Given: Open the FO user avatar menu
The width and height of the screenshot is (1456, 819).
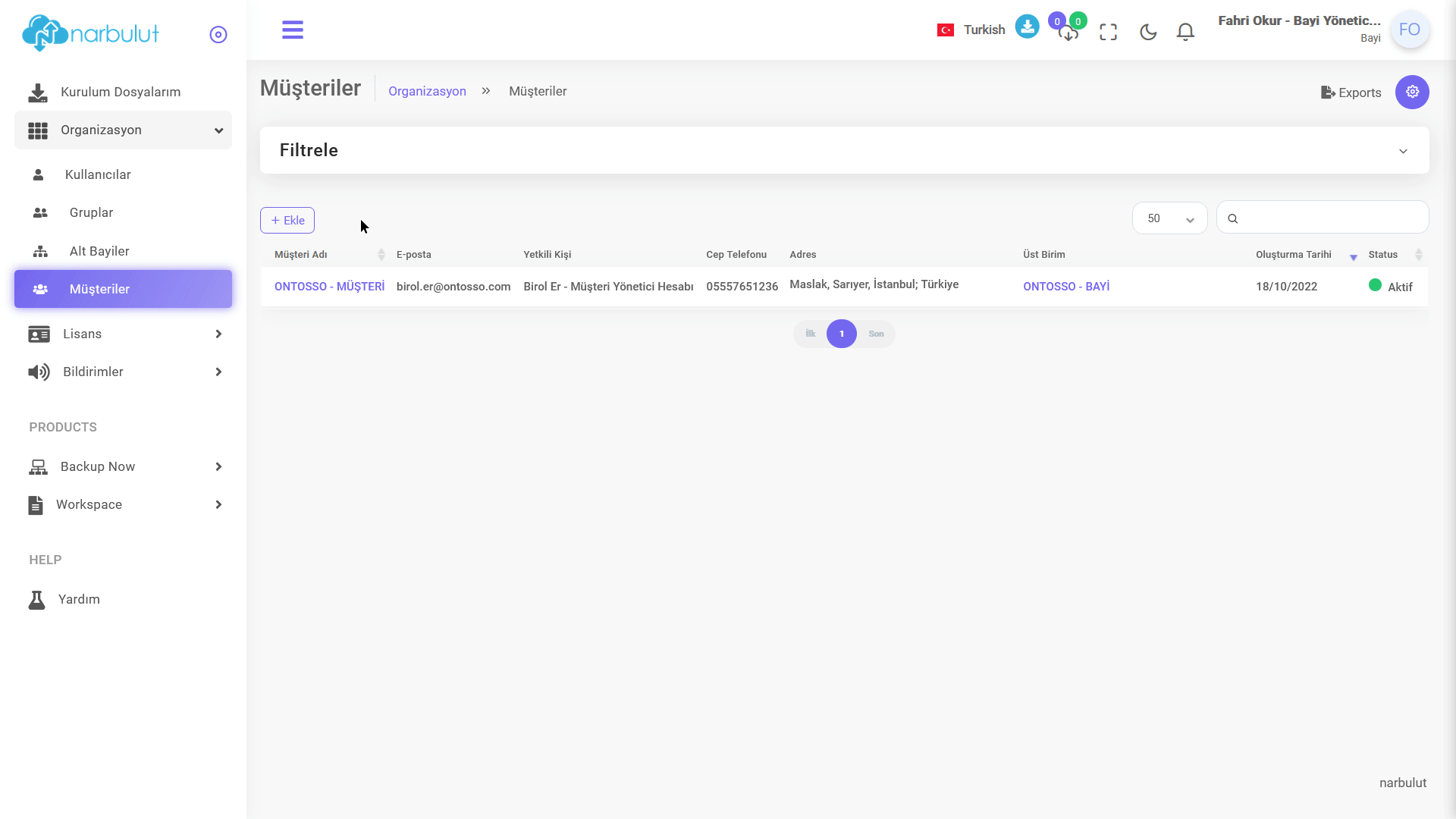Looking at the screenshot, I should pyautogui.click(x=1410, y=30).
